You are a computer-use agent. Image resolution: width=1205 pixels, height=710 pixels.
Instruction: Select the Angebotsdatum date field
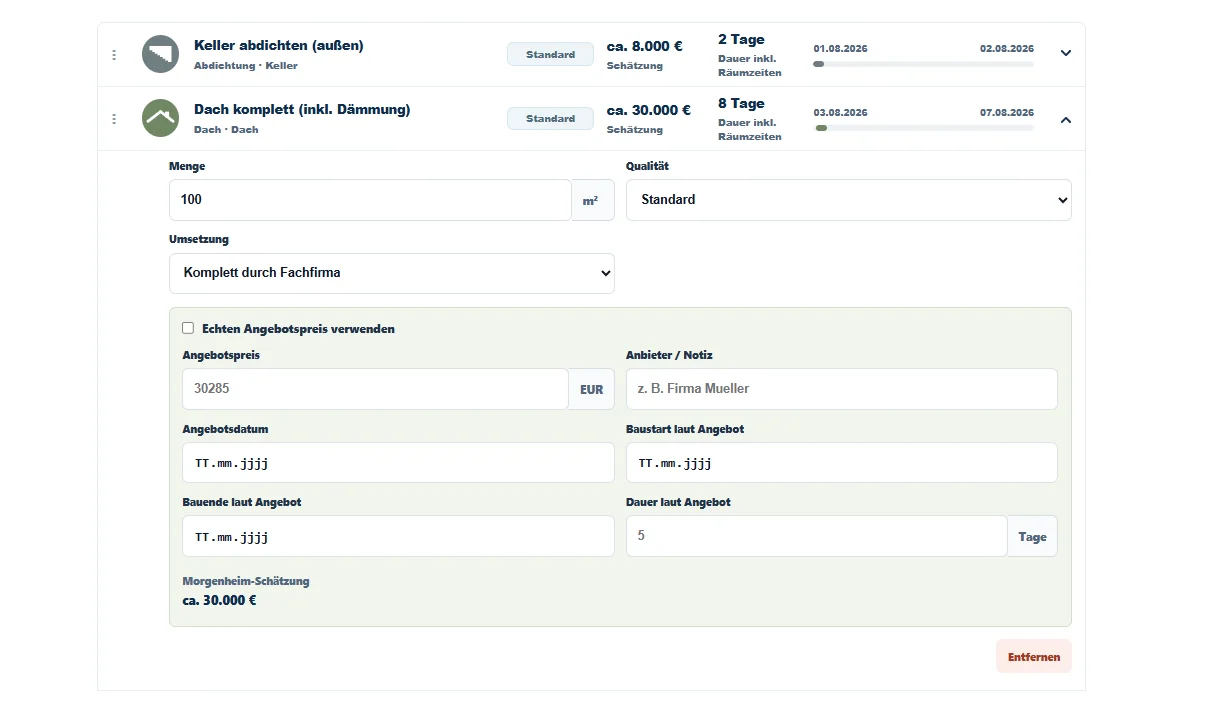[398, 463]
